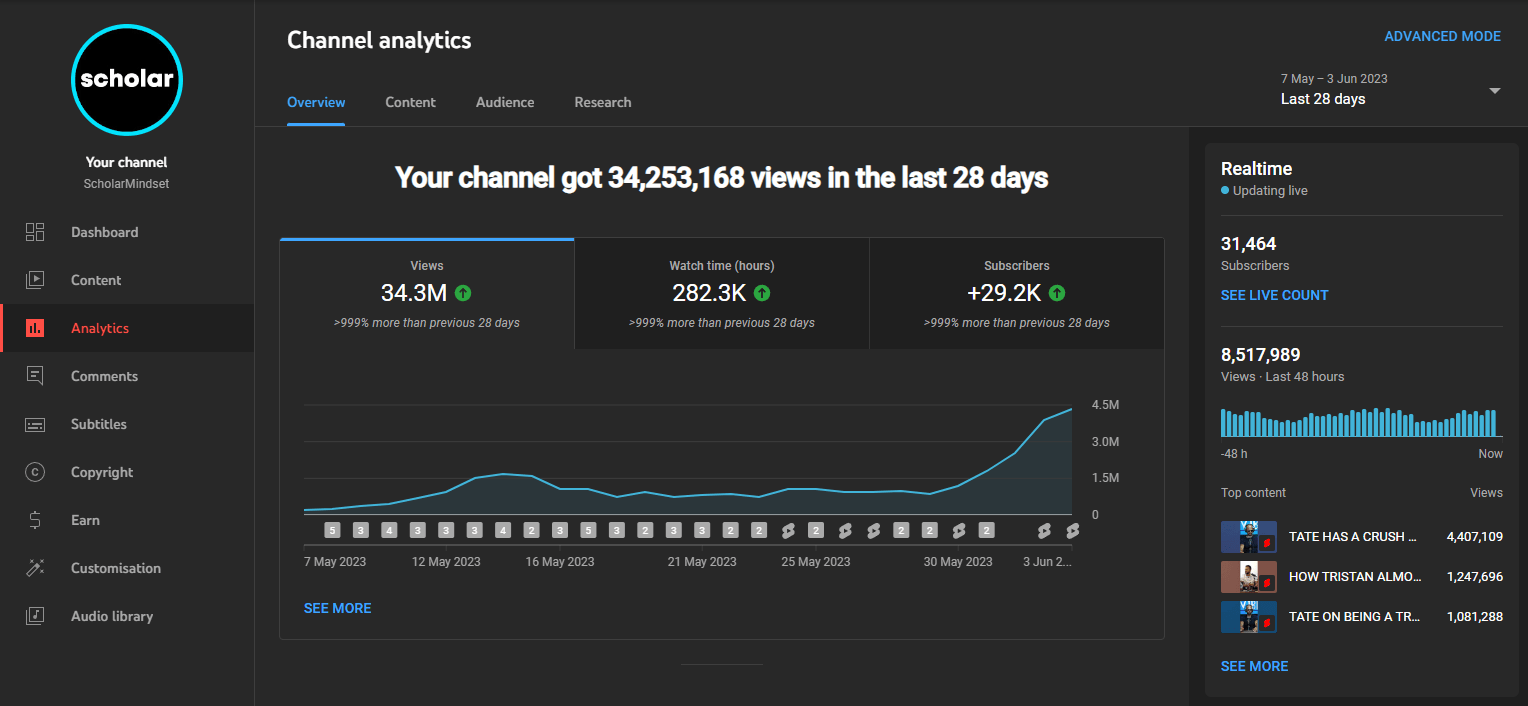The height and width of the screenshot is (706, 1528).
Task: Open the TATE HAS A CRUSH video thumbnail
Action: [x=1249, y=537]
